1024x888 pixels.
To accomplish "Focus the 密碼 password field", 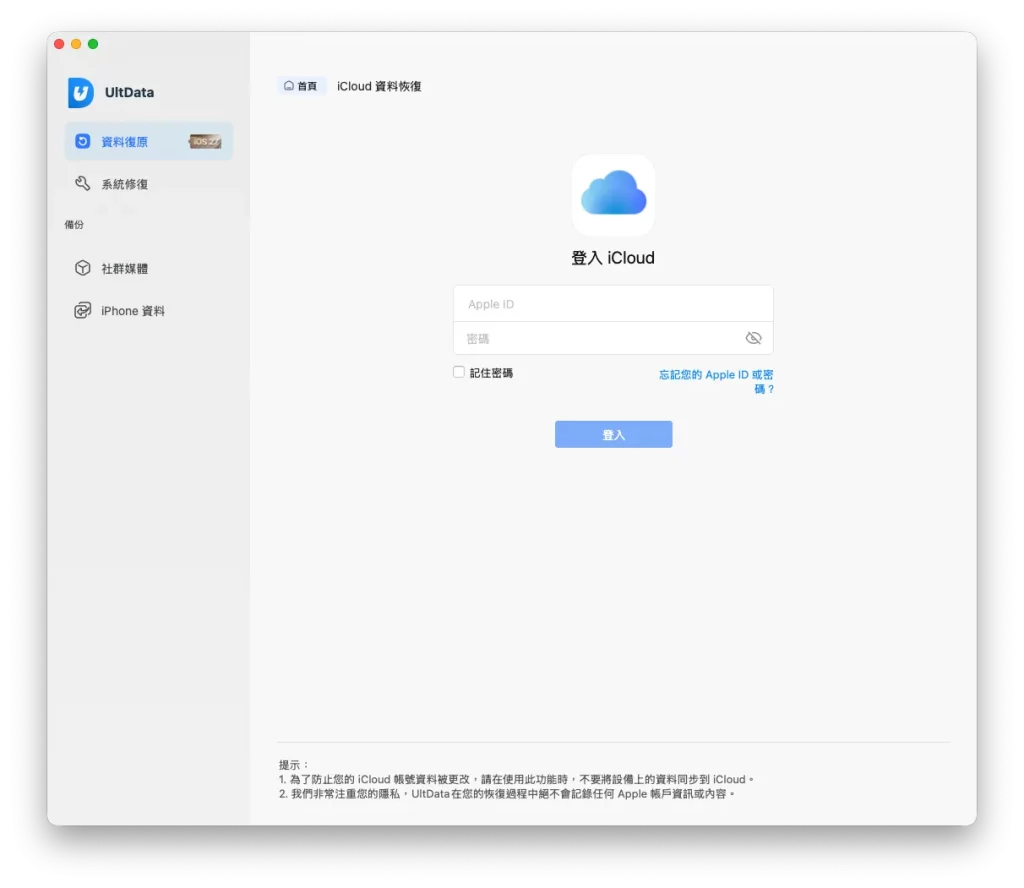I will pos(613,338).
